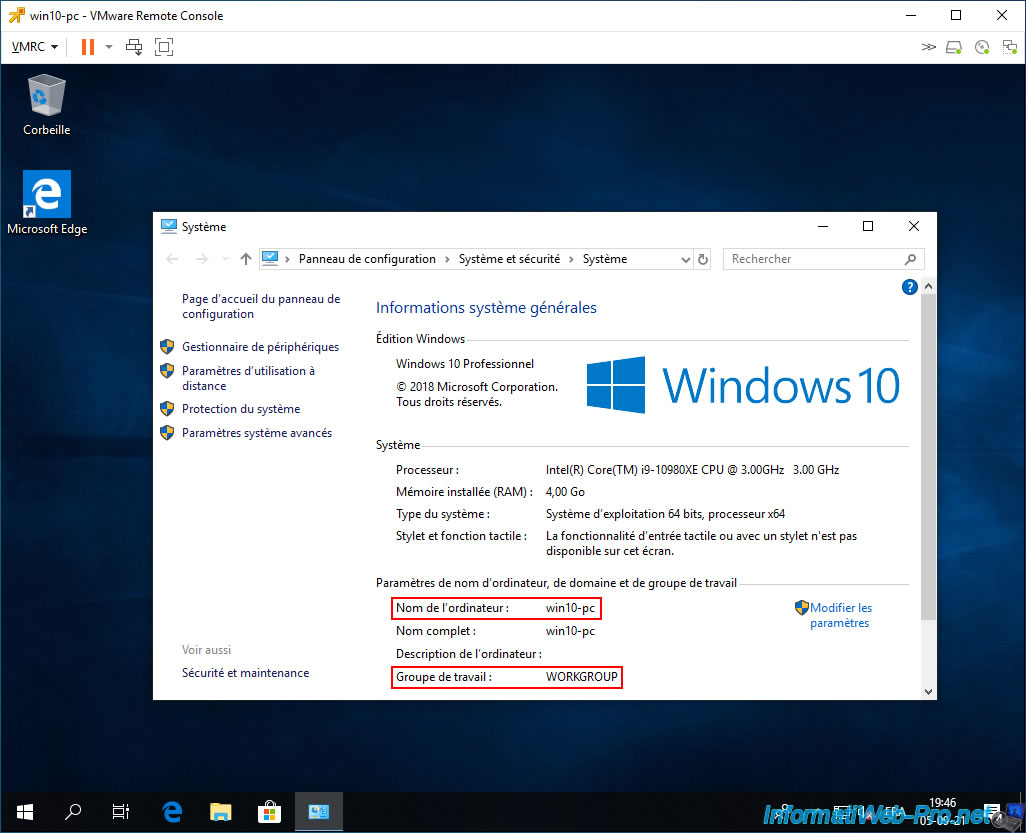Minimize the Système window
1026x833 pixels.
(x=823, y=226)
